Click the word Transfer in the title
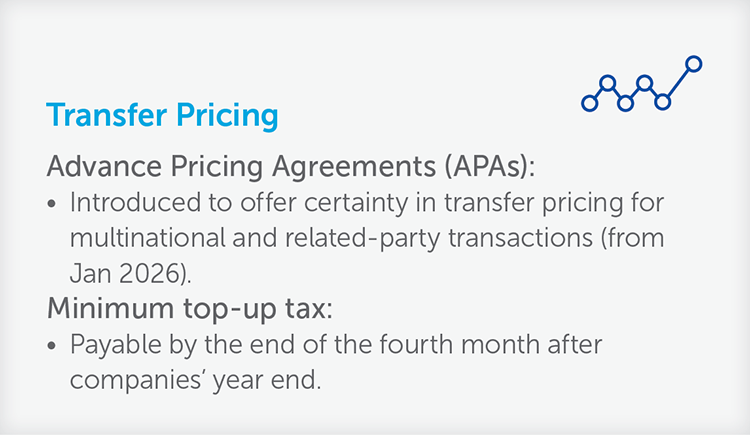Screen dimensions: 750x435 [x=107, y=115]
